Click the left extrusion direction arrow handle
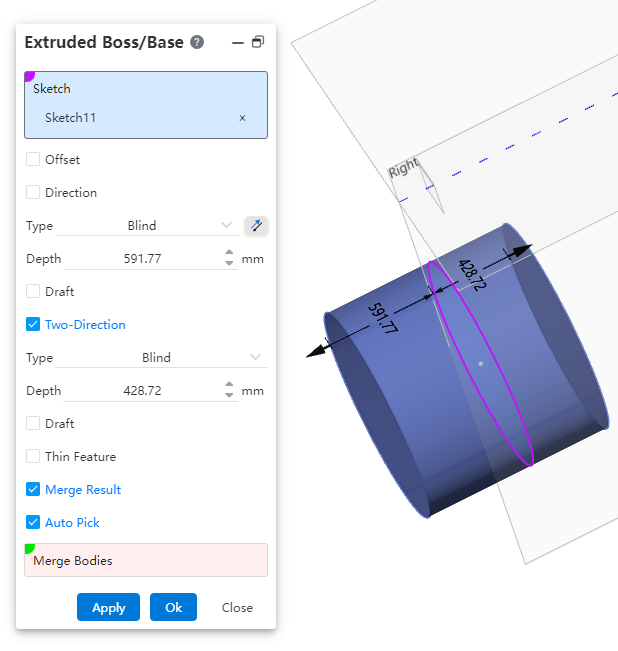This screenshot has height=651, width=618. [x=316, y=352]
